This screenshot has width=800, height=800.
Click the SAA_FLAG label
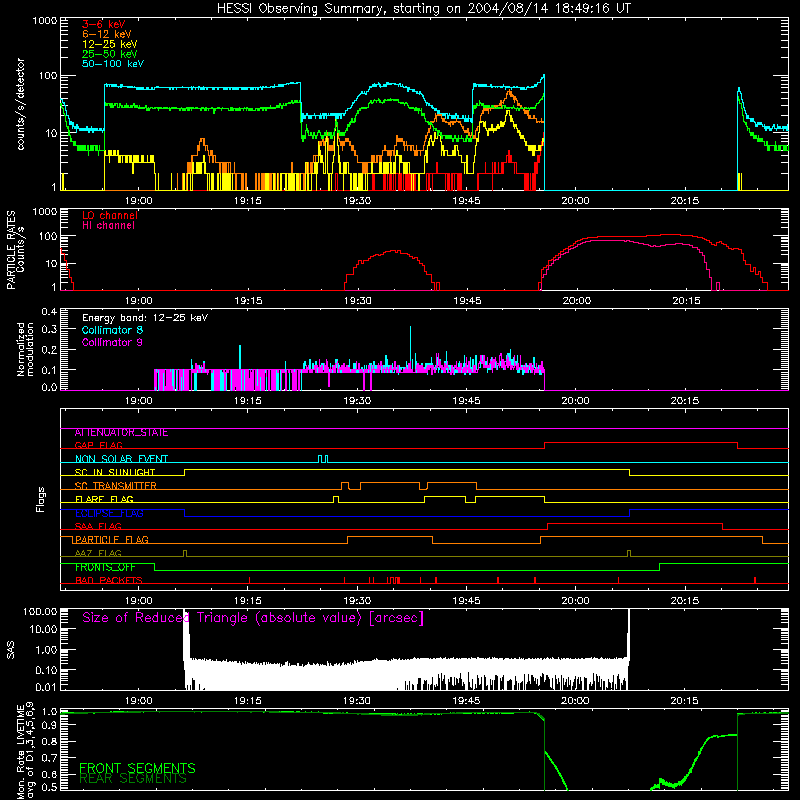pyautogui.click(x=98, y=527)
